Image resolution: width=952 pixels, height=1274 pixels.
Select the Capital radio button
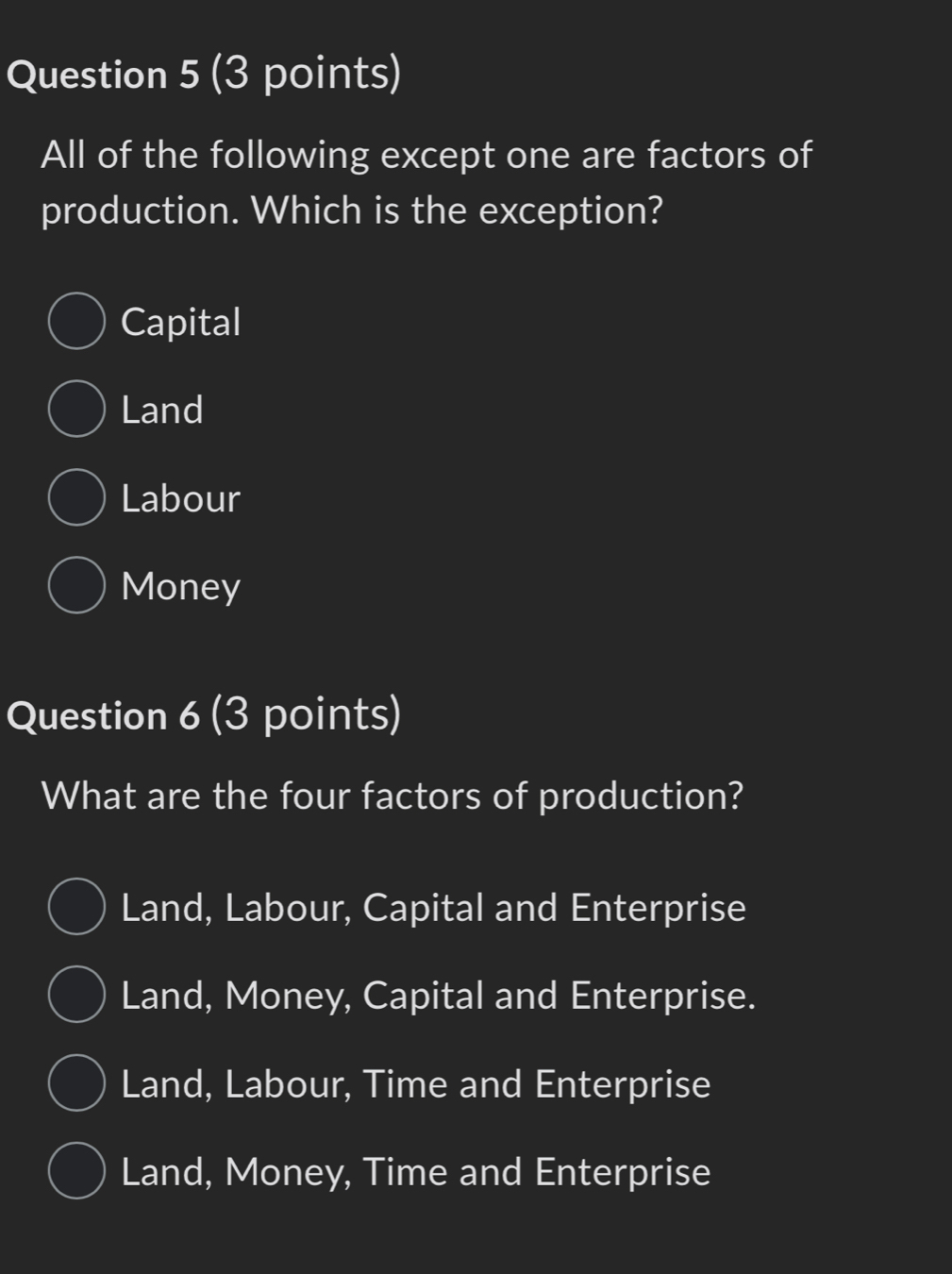click(x=75, y=321)
